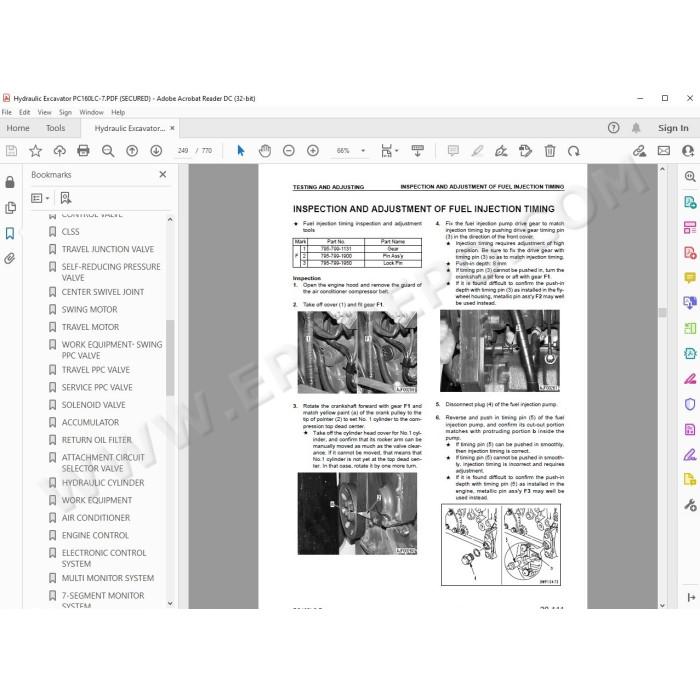
Task: Open the AIR CONDITIONER bookmark
Action: tap(96, 518)
